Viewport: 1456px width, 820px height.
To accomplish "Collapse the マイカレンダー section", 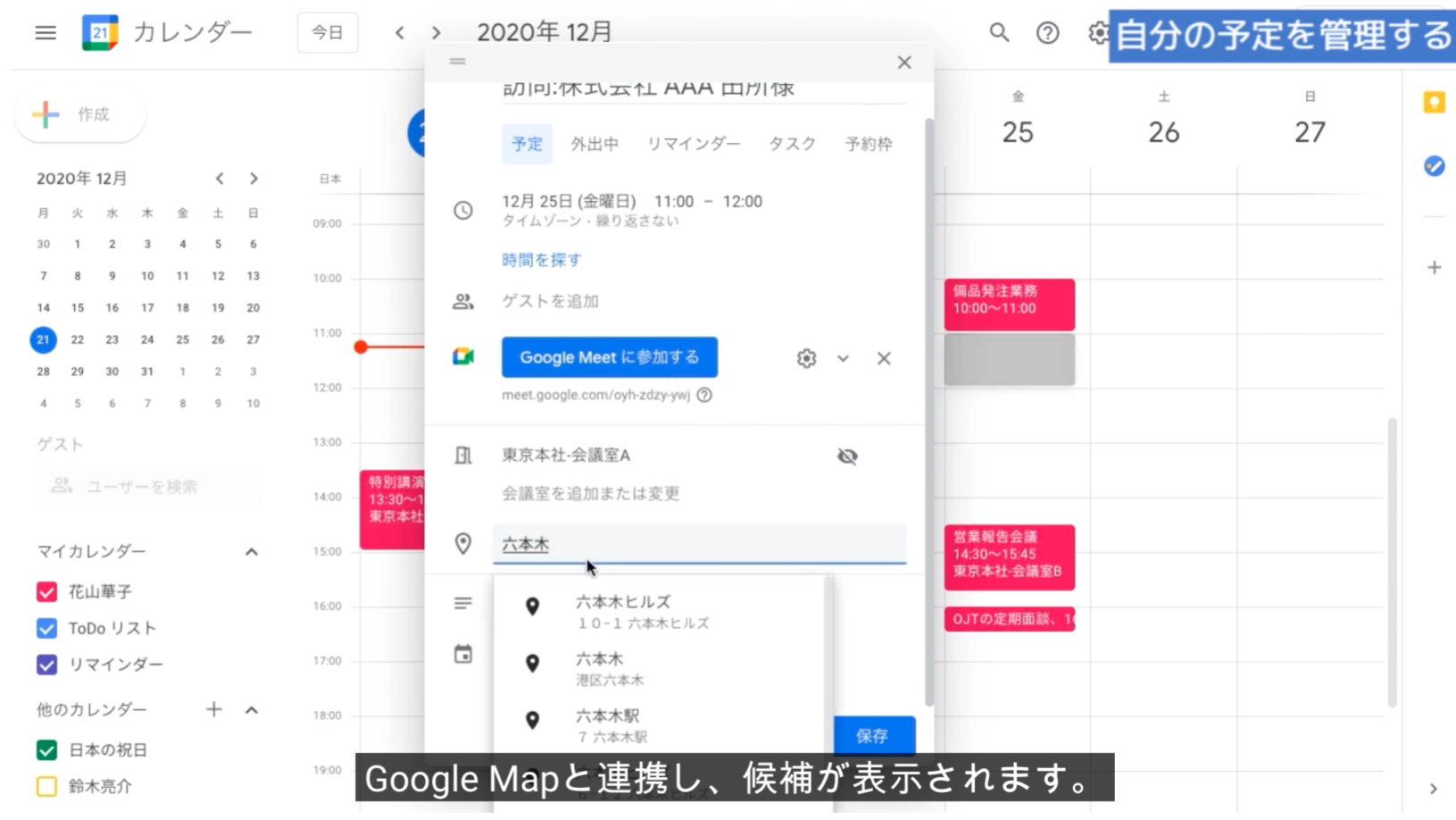I will pyautogui.click(x=252, y=552).
